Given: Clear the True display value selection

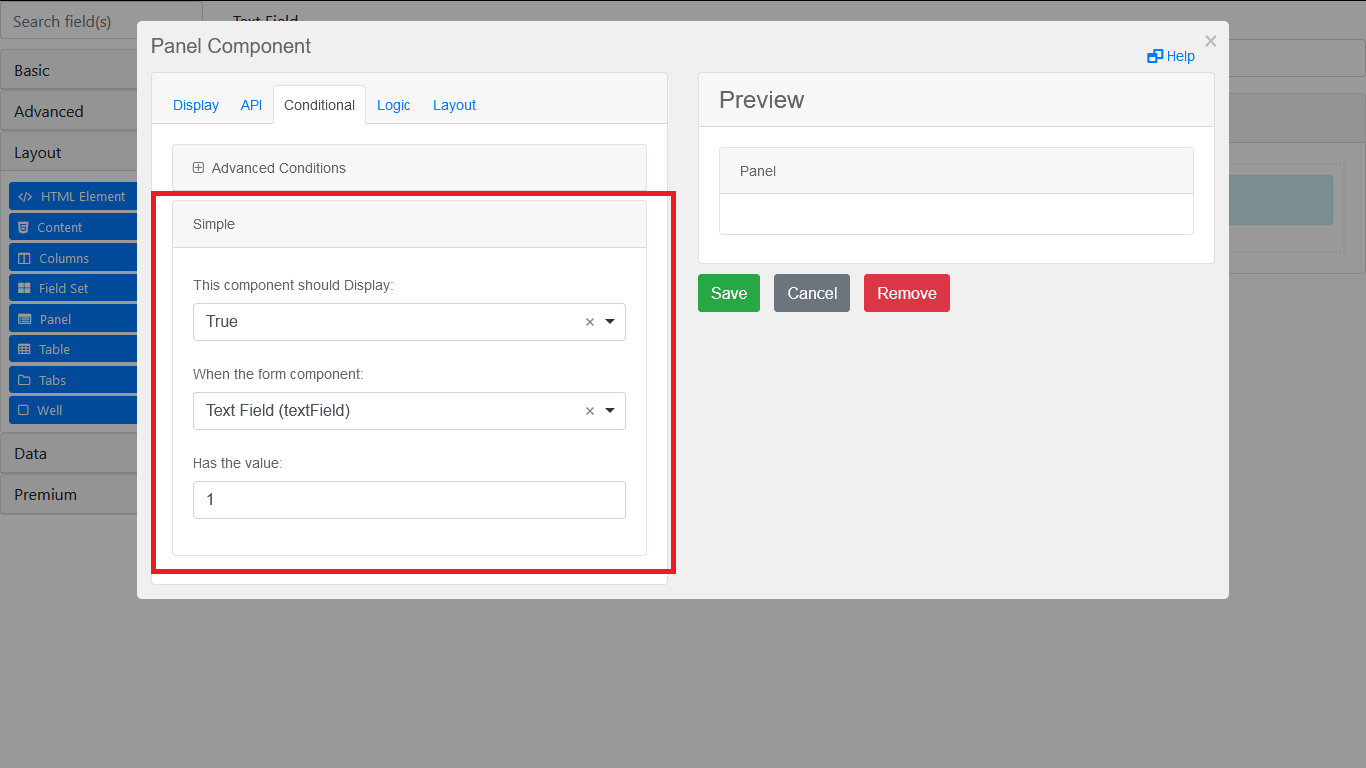Looking at the screenshot, I should 589,322.
